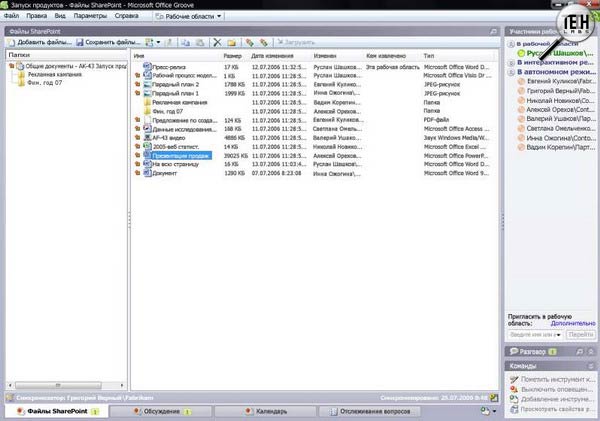600x421 pixels.
Task: Select Фин. год 07 folder in tree
Action: (44, 83)
